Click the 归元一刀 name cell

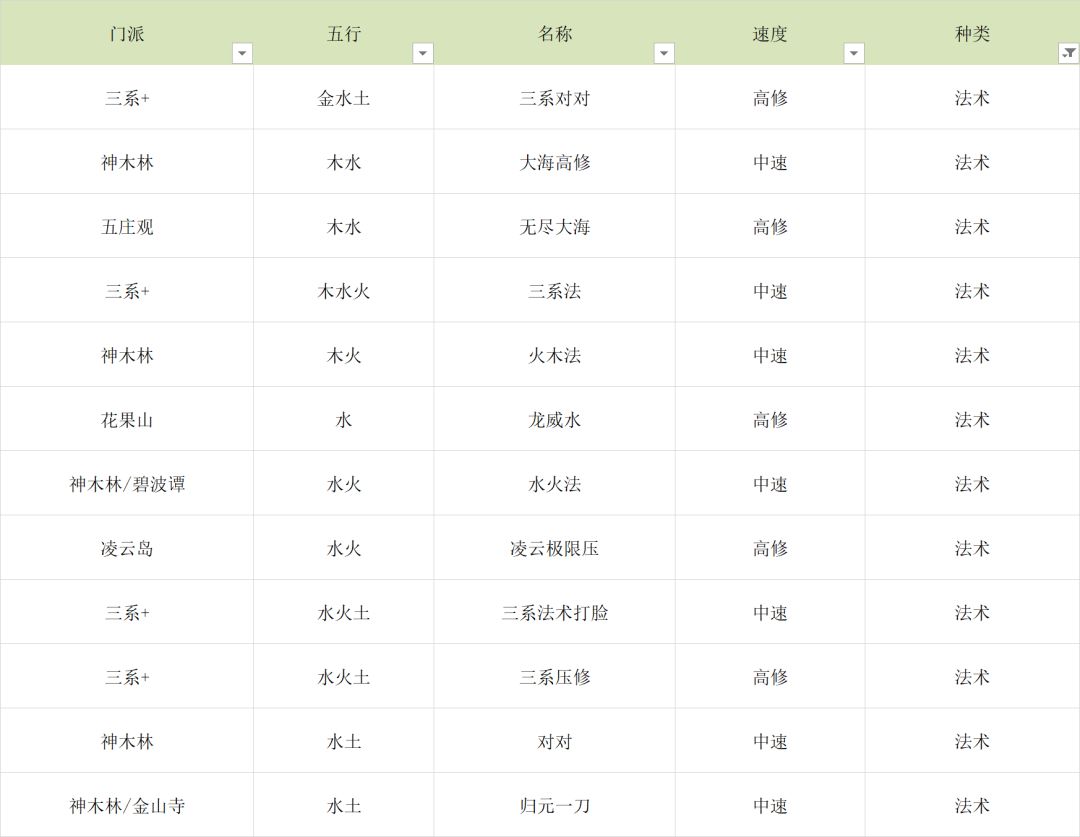(554, 805)
